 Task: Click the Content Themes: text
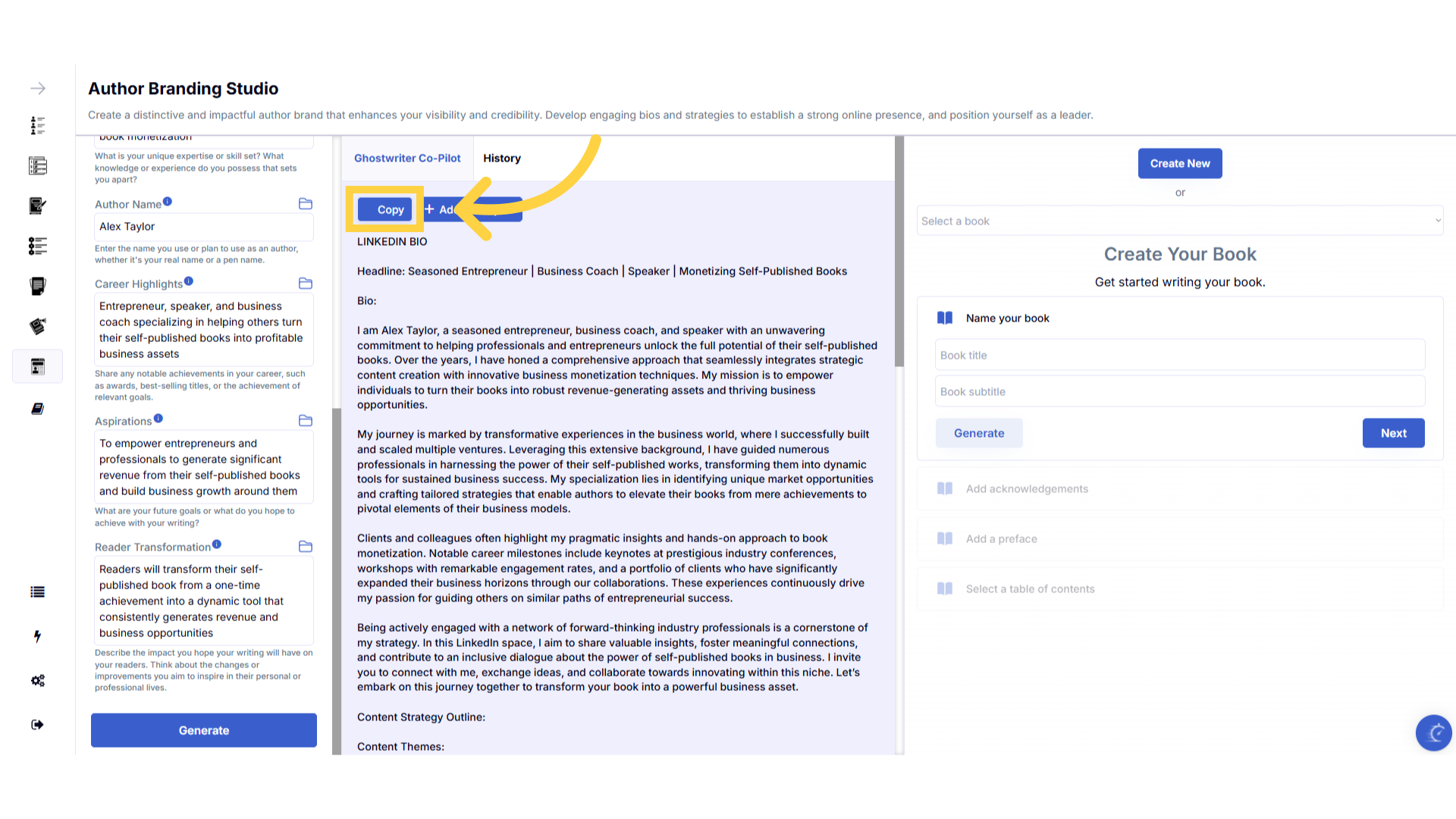pyautogui.click(x=400, y=747)
